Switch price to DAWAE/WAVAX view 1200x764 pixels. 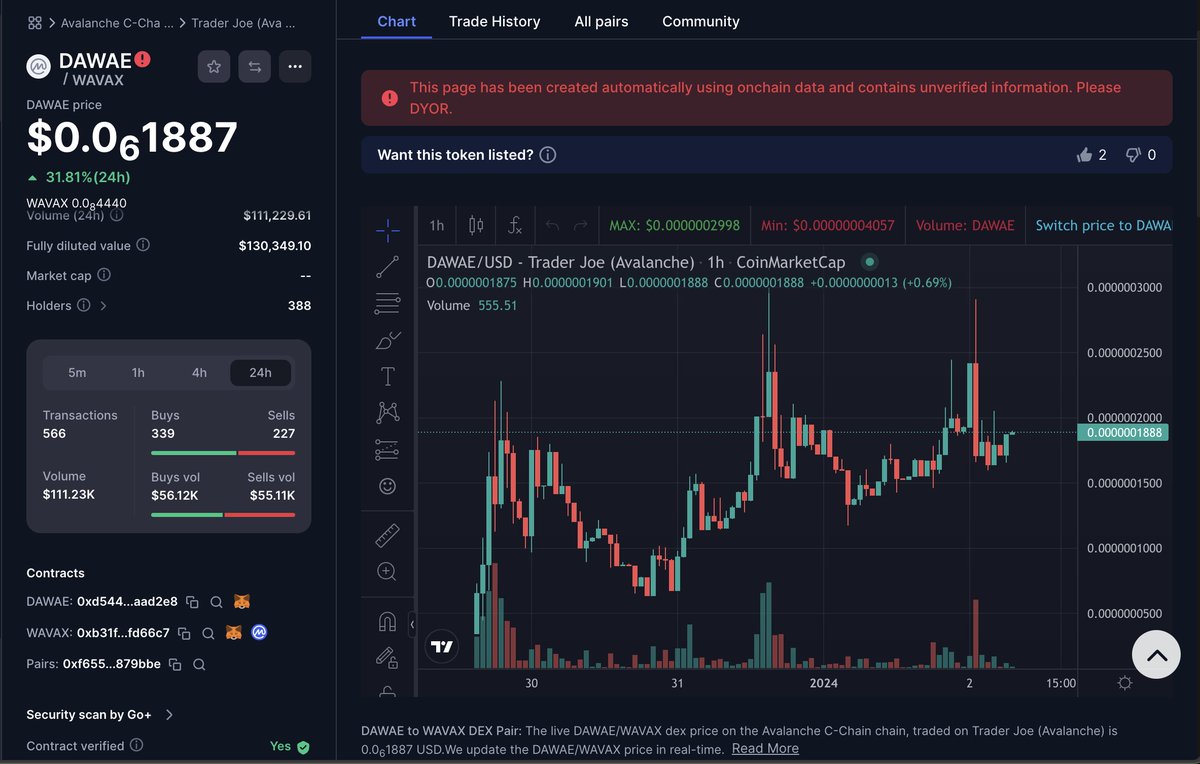(x=1103, y=225)
